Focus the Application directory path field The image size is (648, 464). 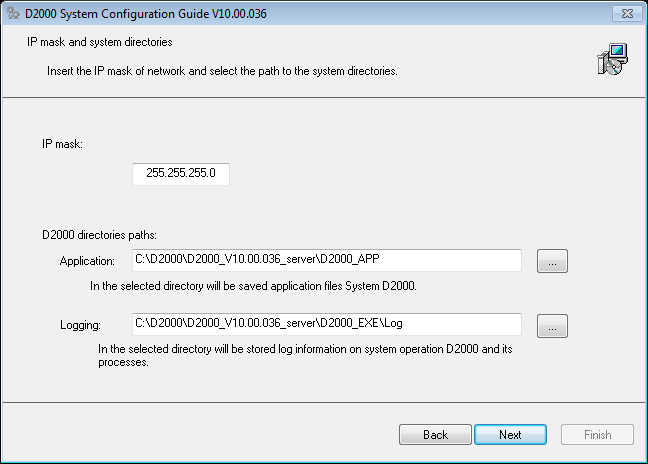[327, 260]
